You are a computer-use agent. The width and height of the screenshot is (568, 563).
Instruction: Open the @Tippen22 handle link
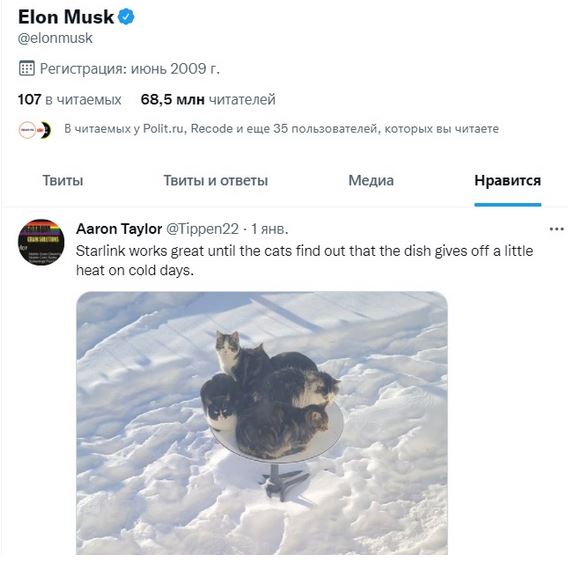(202, 229)
